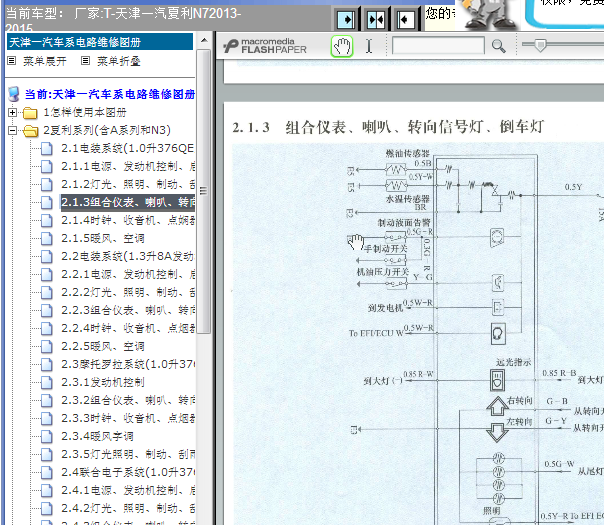This screenshot has height=525, width=604.
Task: Click the 左转向 down-arrow indicator symbol
Action: [497, 433]
